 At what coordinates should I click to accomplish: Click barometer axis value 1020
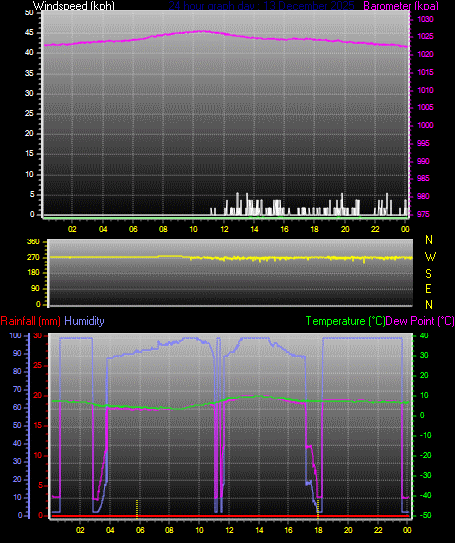(x=425, y=54)
